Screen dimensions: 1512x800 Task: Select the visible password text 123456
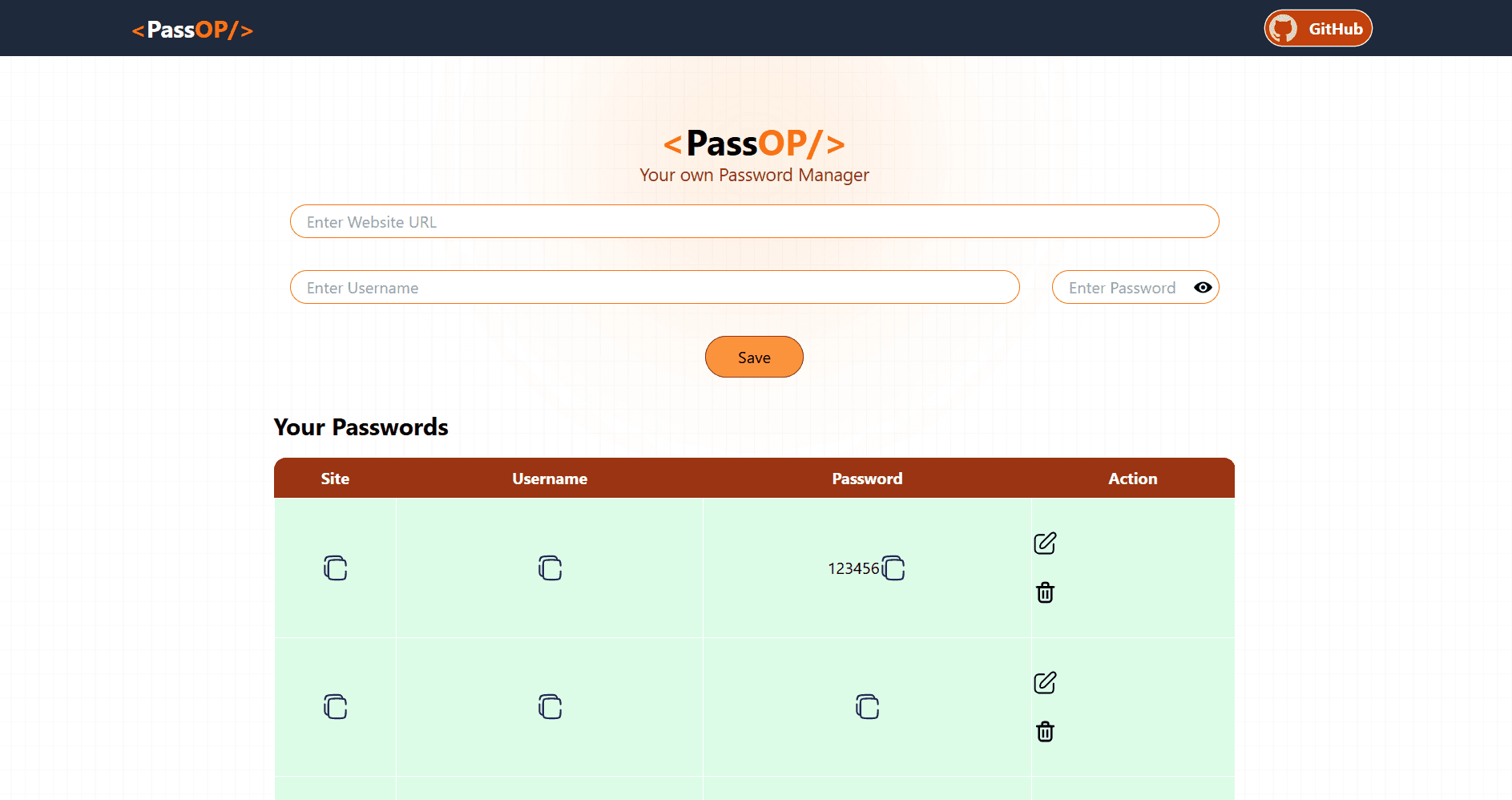[853, 568]
